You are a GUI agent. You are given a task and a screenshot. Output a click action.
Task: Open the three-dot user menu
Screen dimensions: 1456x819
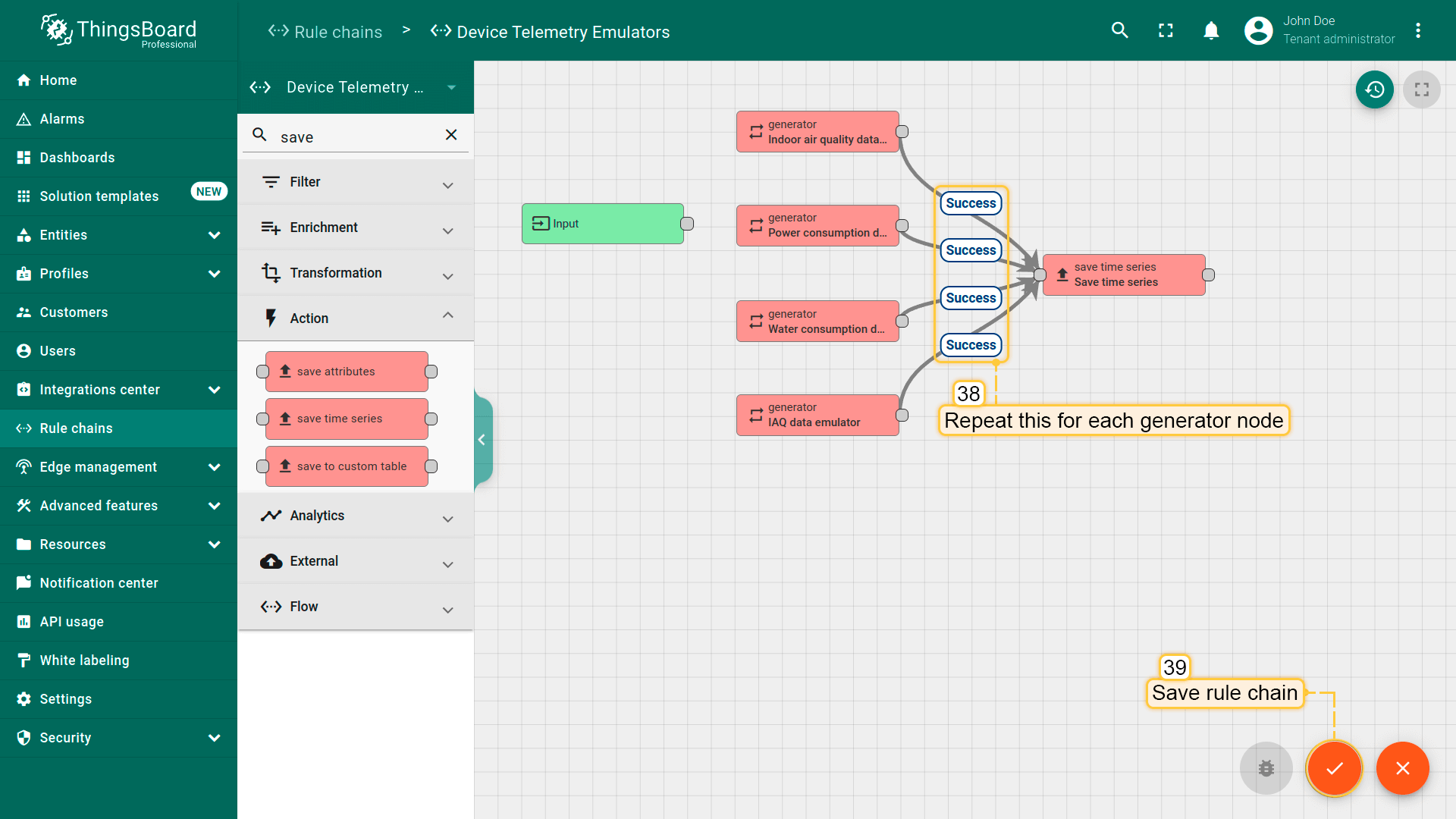(1417, 30)
